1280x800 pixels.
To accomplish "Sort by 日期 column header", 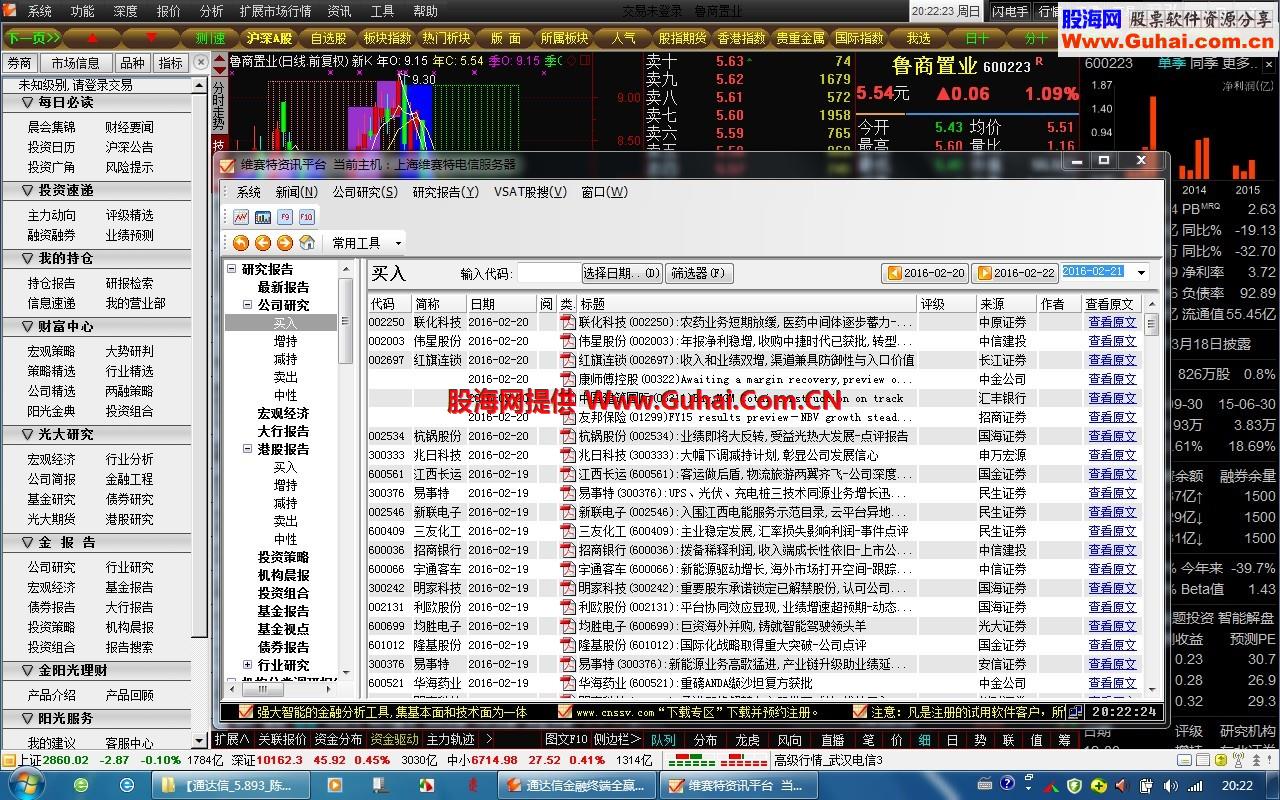I will click(502, 304).
